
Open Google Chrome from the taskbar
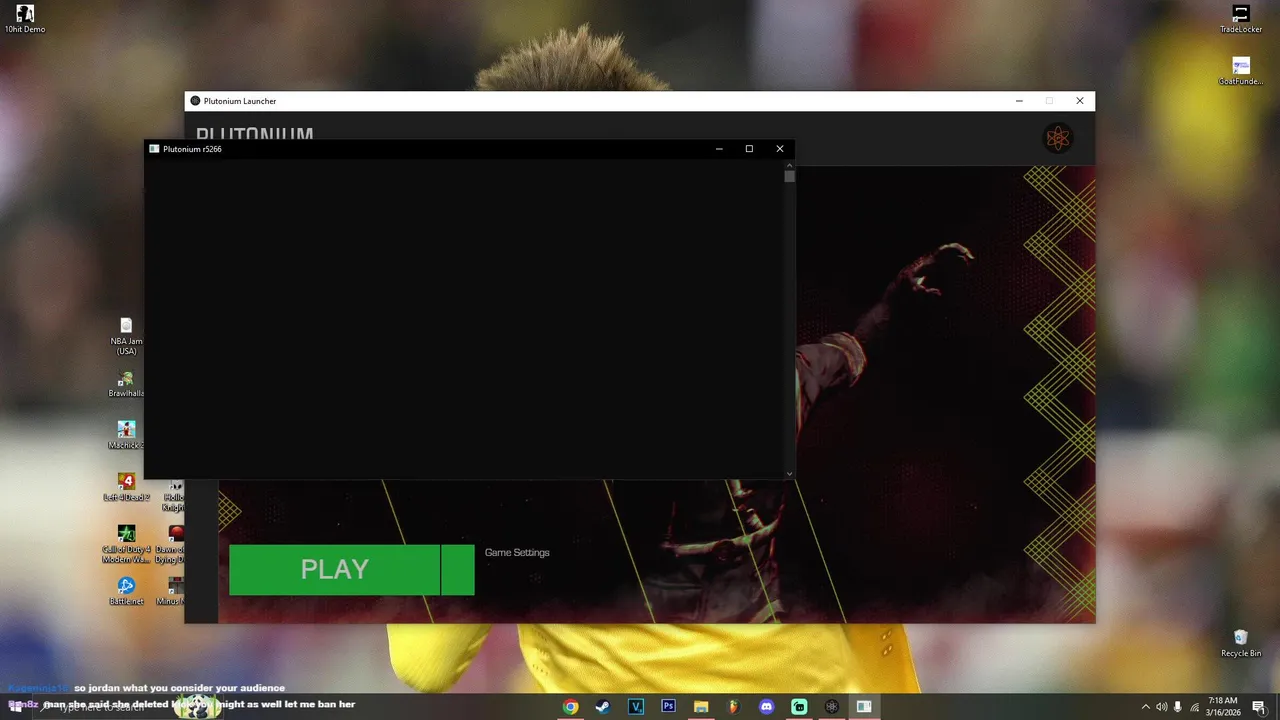570,707
